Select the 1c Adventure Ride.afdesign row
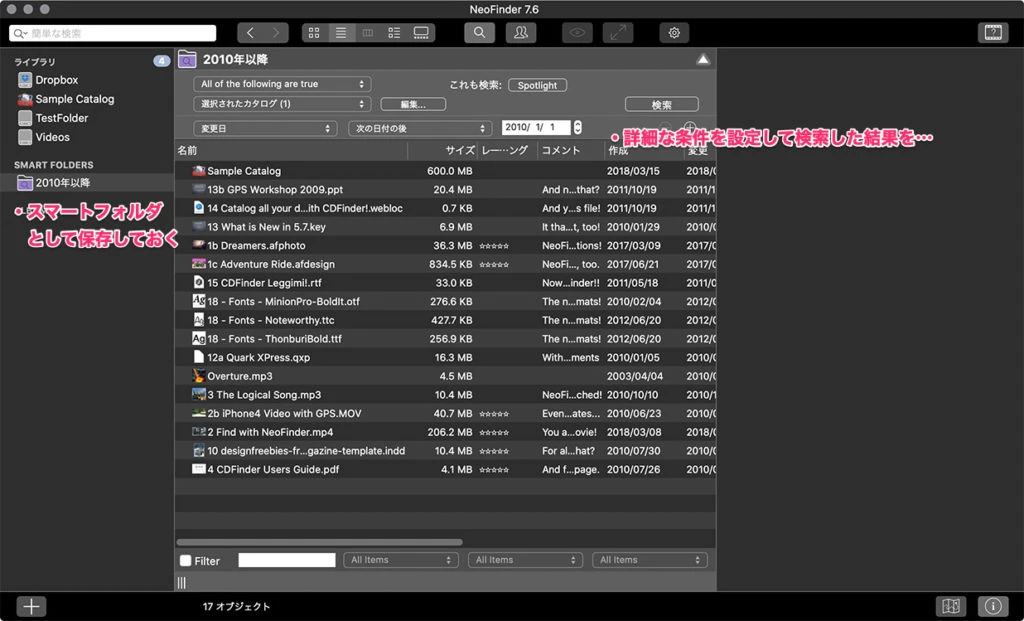The width and height of the screenshot is (1024, 621). pos(445,264)
